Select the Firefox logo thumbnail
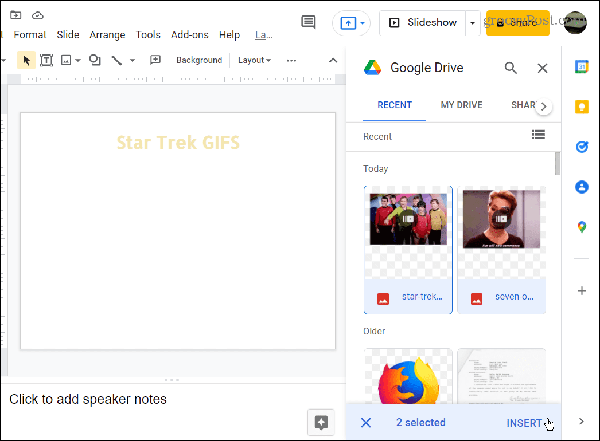 pyautogui.click(x=408, y=377)
